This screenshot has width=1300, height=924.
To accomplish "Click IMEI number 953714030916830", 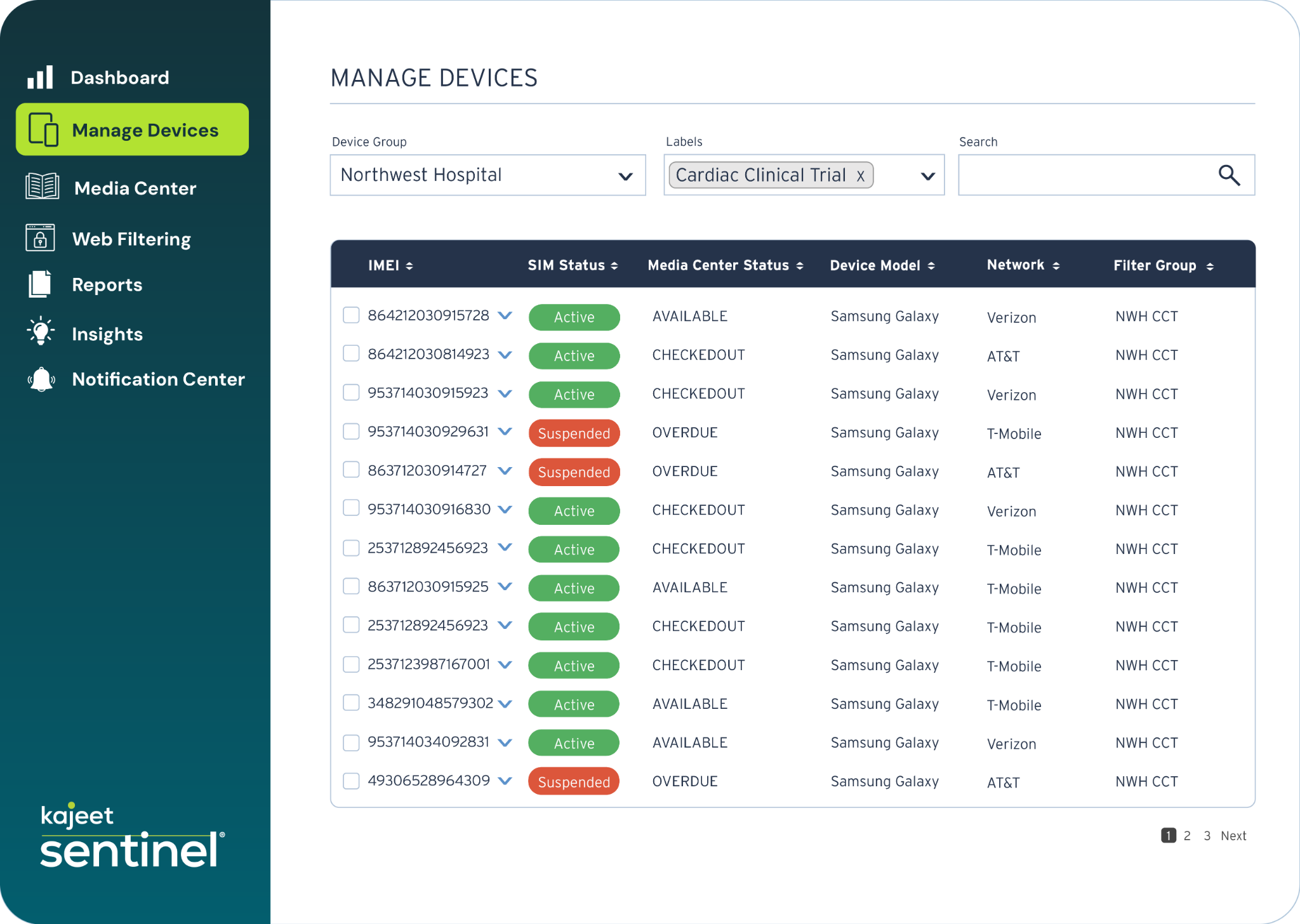I will [428, 509].
